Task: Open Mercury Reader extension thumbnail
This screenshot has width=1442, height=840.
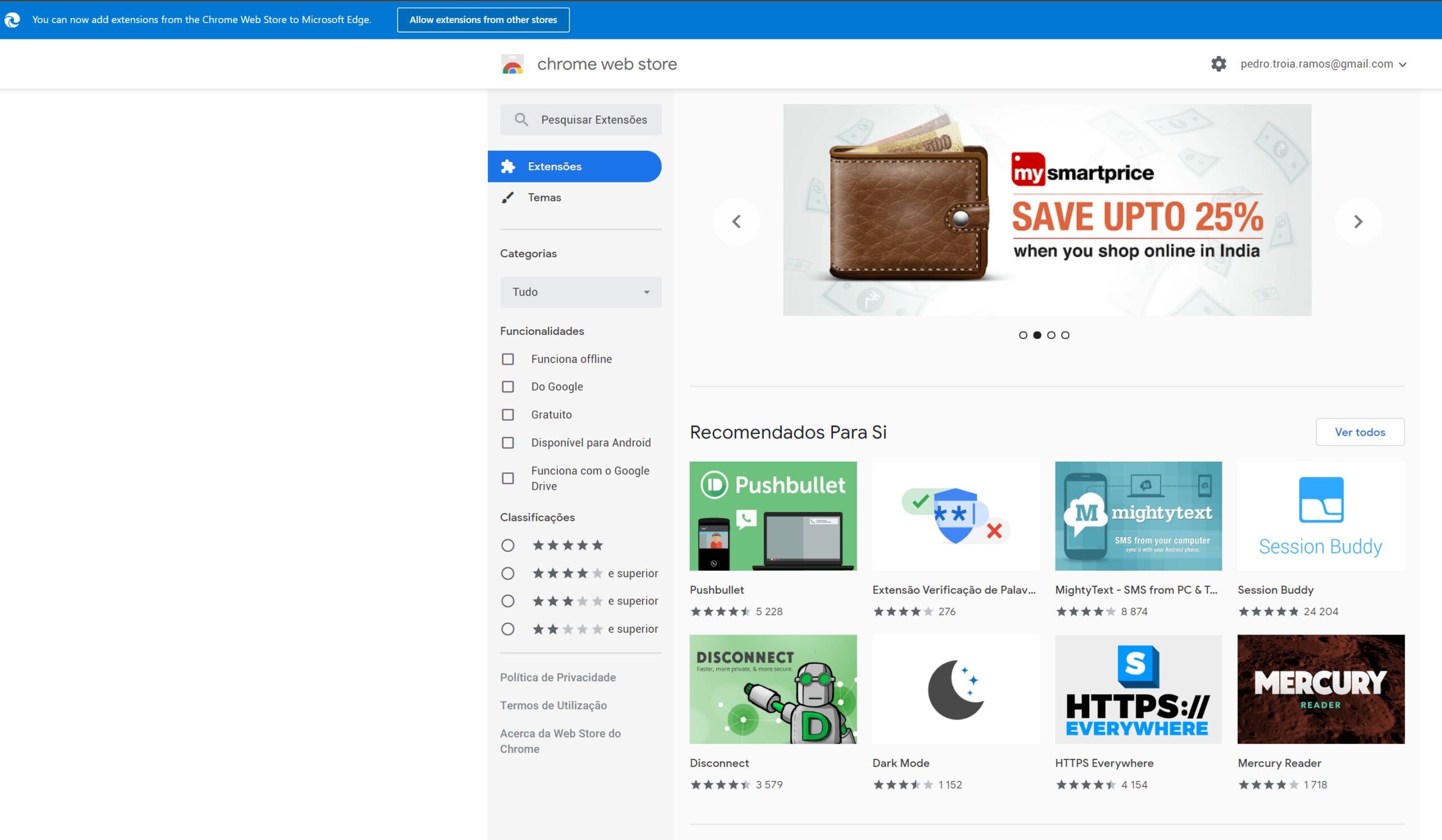Action: point(1321,689)
